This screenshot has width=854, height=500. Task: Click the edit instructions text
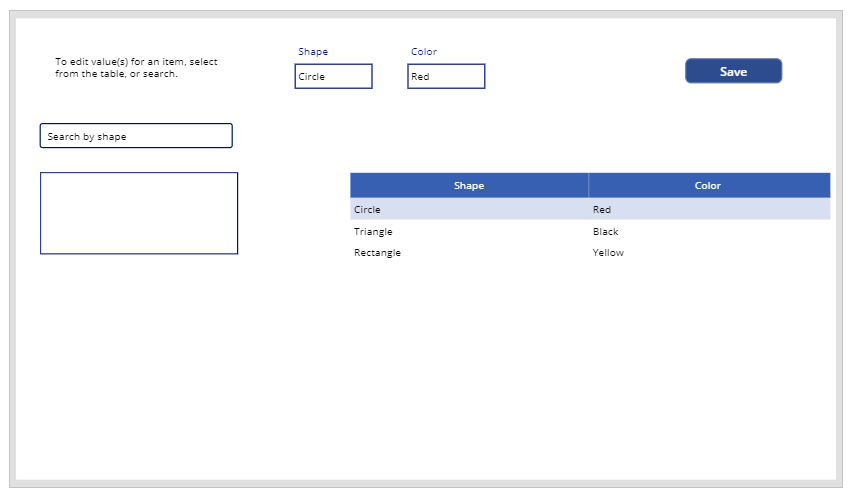[136, 68]
